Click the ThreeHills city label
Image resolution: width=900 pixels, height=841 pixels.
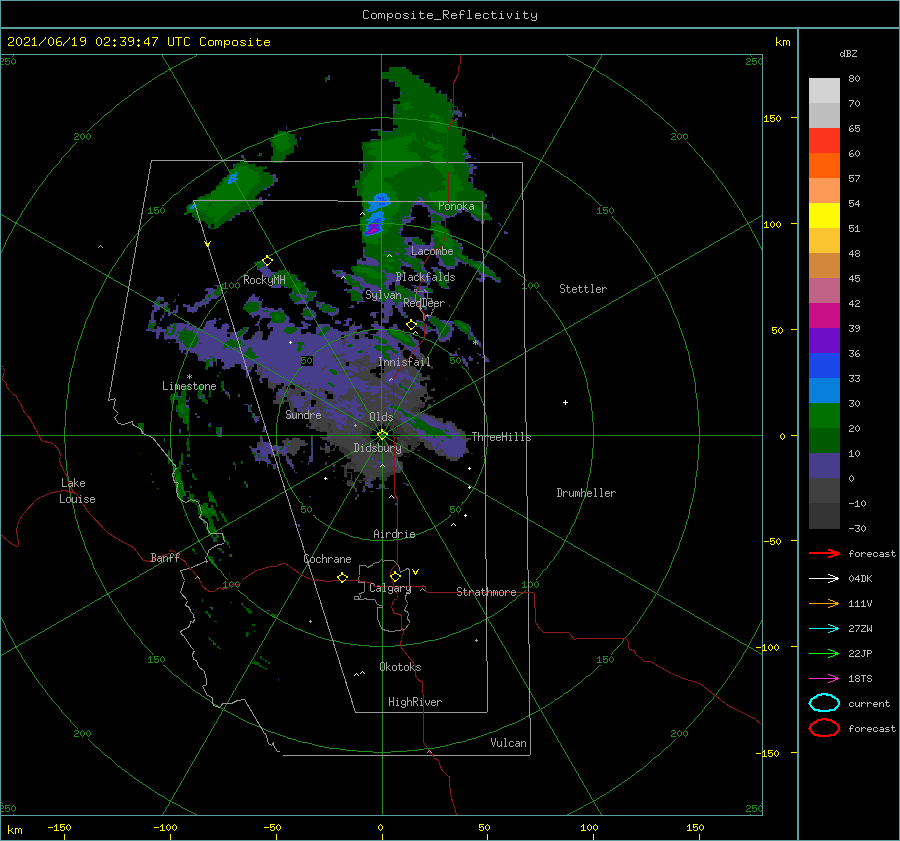click(501, 437)
